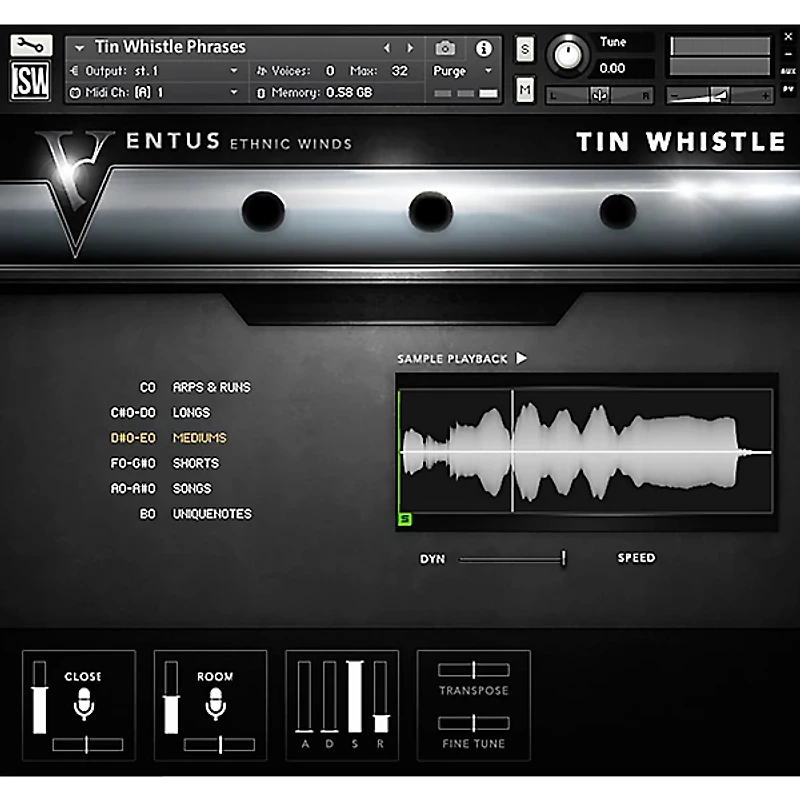
Task: Open instrument options via the wrench icon
Action: pos(31,46)
